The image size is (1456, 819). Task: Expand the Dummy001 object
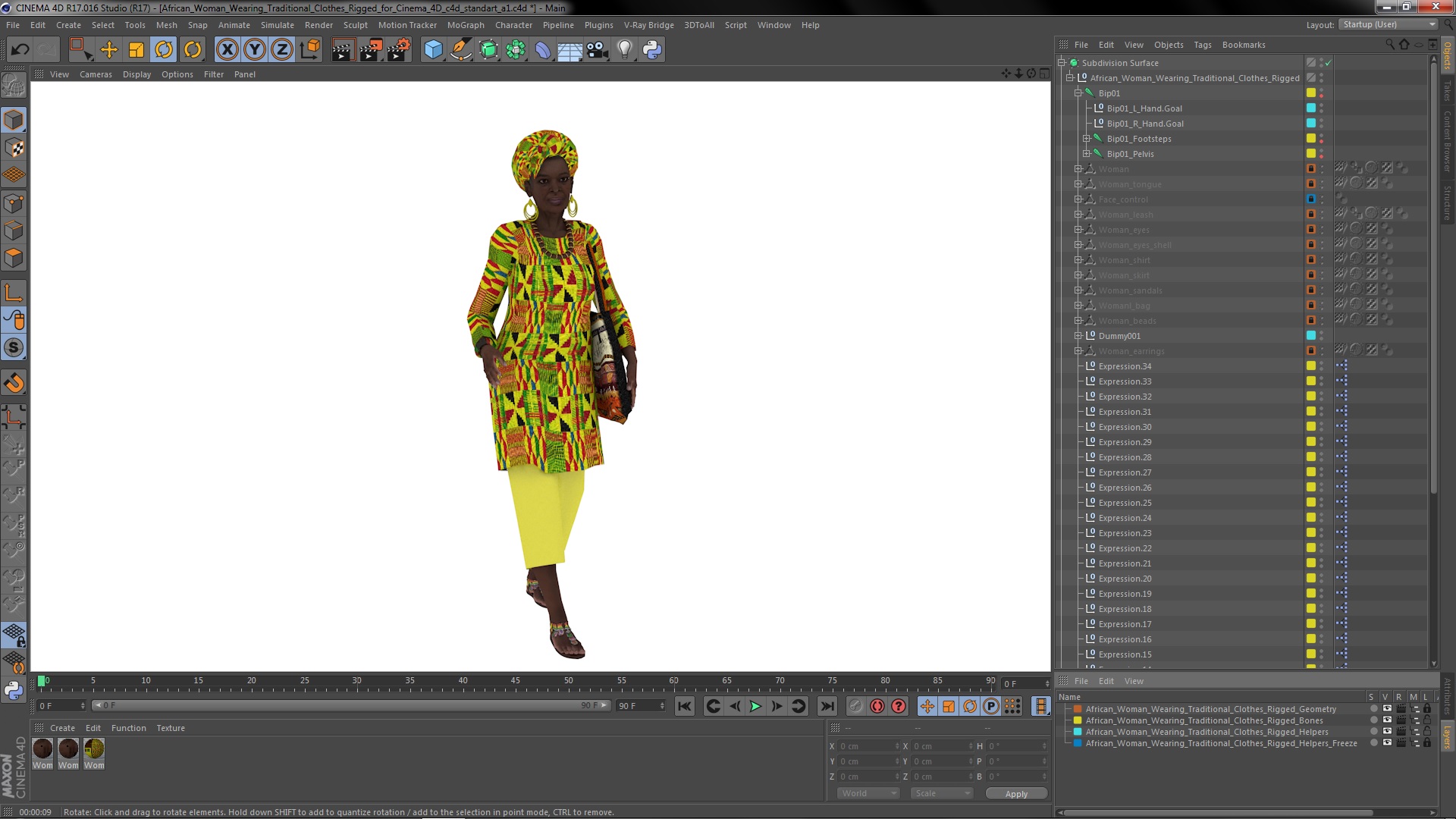click(1078, 336)
